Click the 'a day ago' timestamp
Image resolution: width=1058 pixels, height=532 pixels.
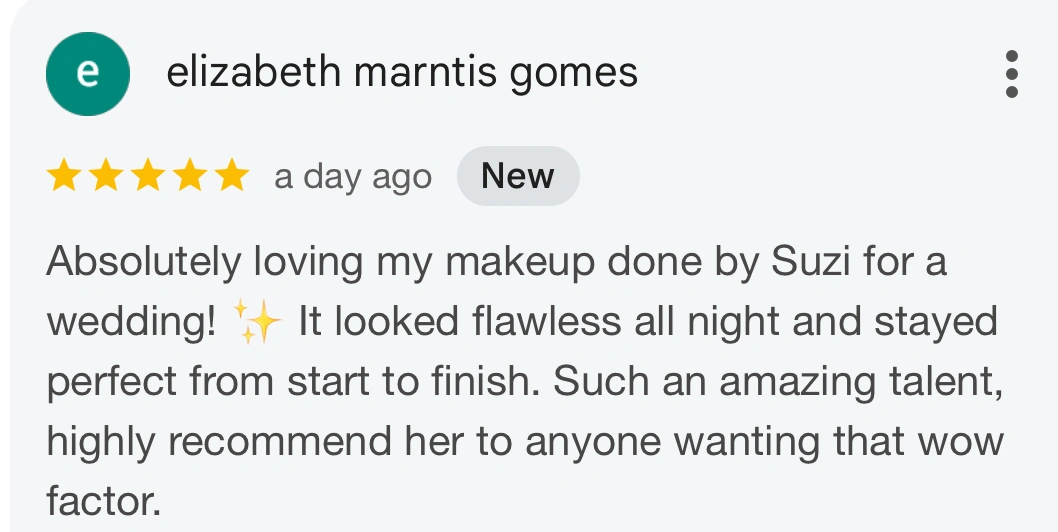[x=353, y=177]
